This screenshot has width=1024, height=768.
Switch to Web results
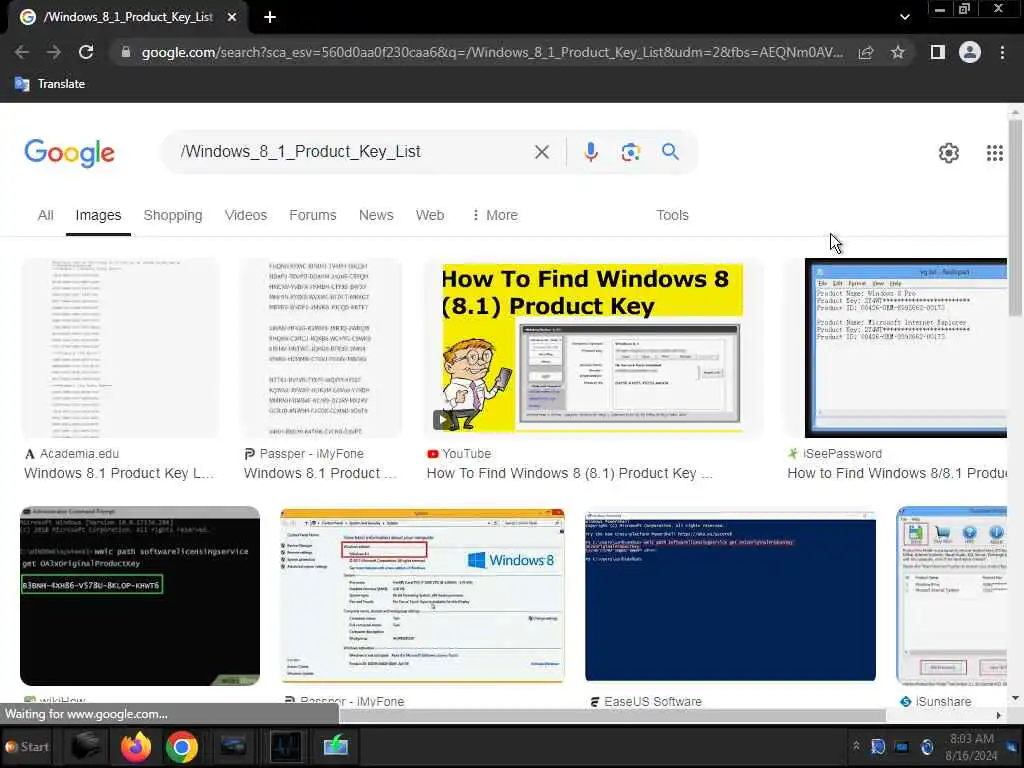pyautogui.click(x=430, y=215)
